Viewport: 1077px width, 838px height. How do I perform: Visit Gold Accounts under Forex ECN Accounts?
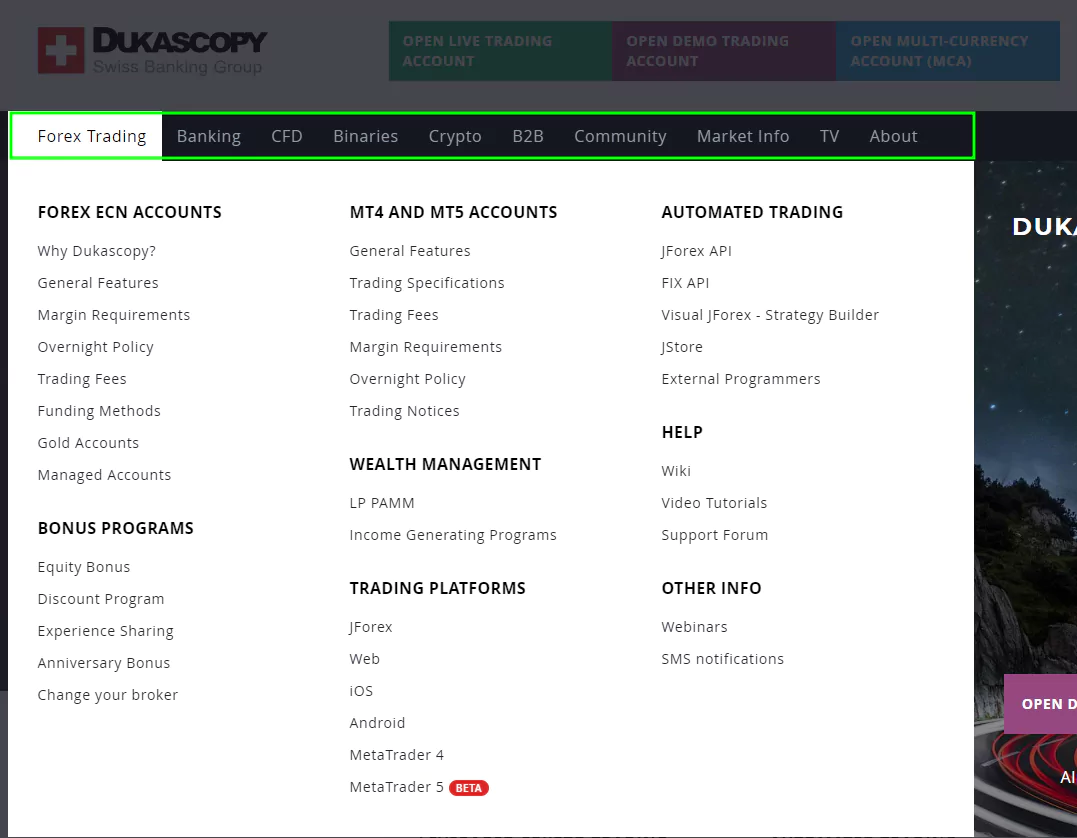coord(88,443)
